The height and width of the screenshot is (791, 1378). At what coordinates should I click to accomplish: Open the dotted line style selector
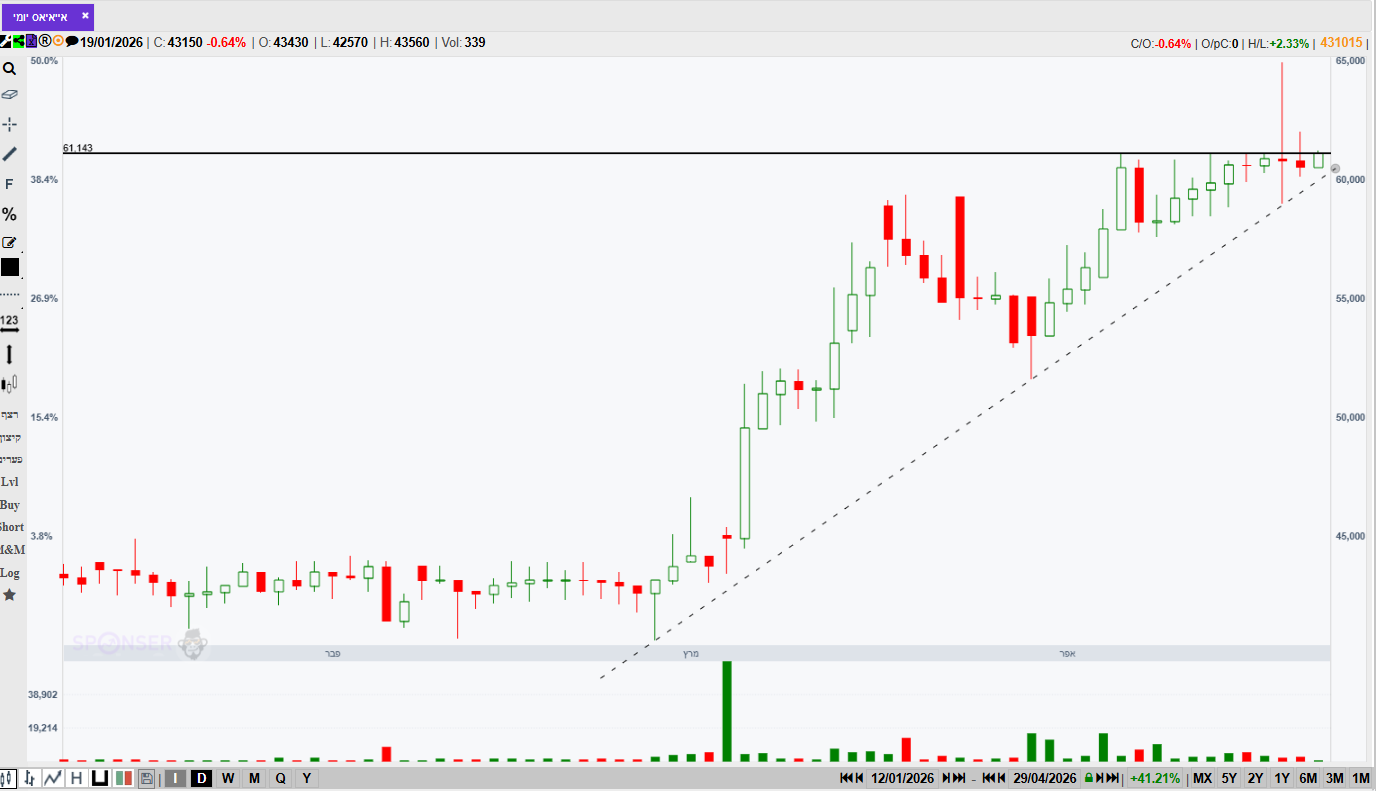tap(9, 295)
